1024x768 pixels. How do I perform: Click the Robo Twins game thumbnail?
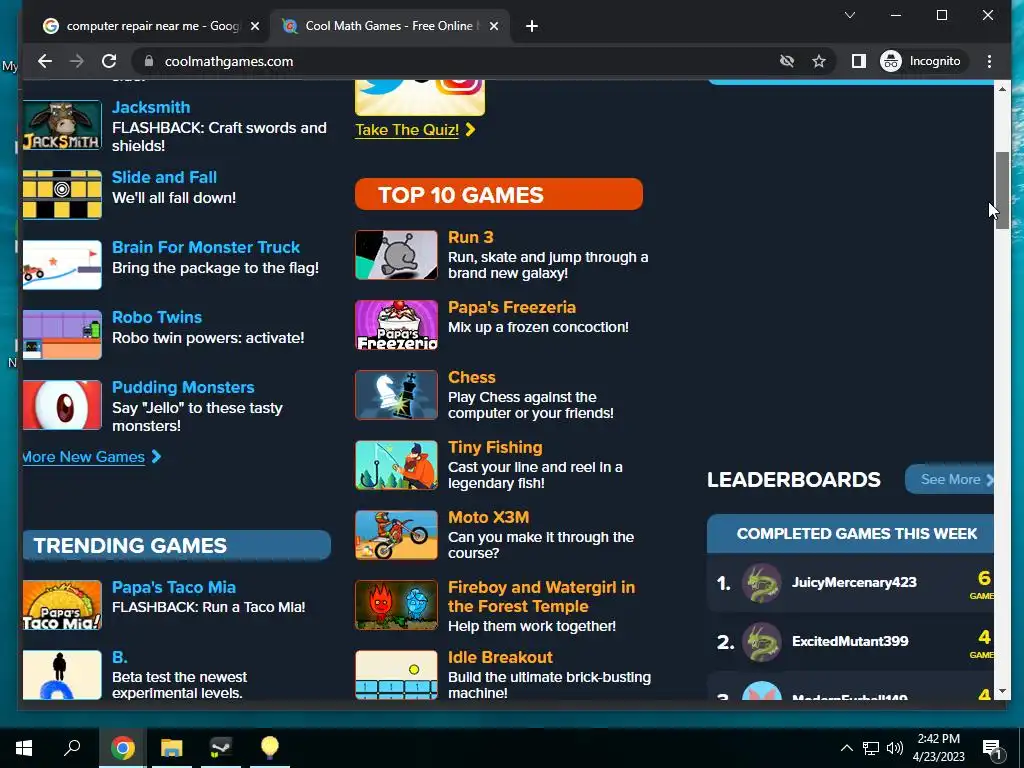pos(62,334)
